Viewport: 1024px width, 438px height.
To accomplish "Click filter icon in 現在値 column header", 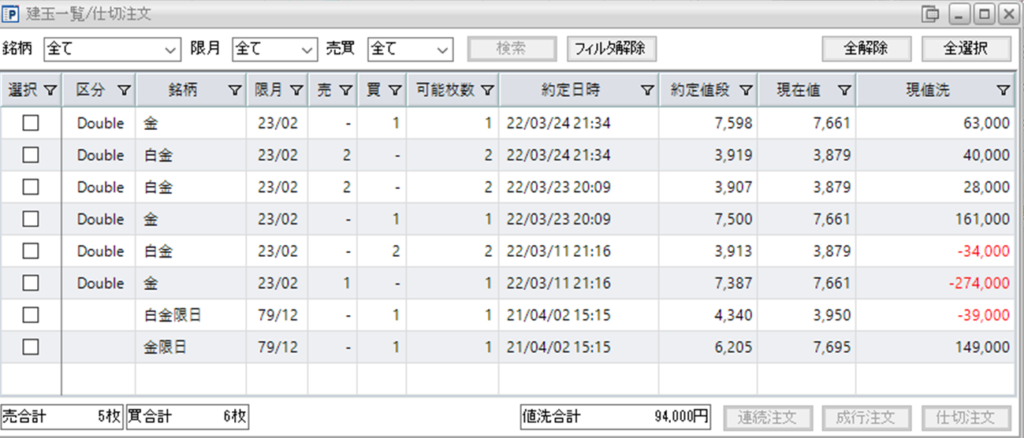I will (x=844, y=91).
